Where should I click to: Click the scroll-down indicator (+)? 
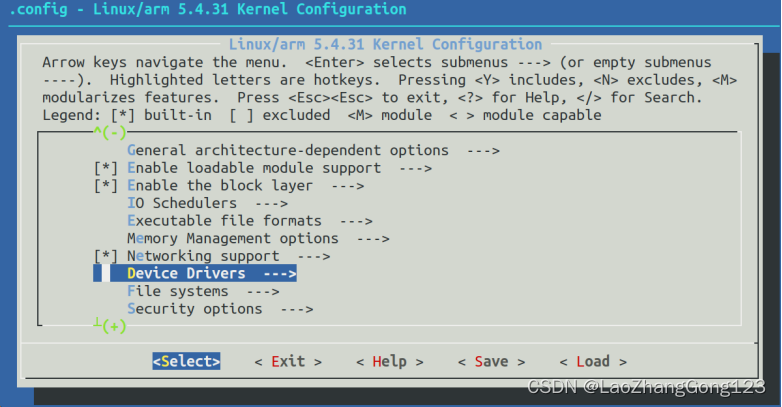(x=110, y=327)
